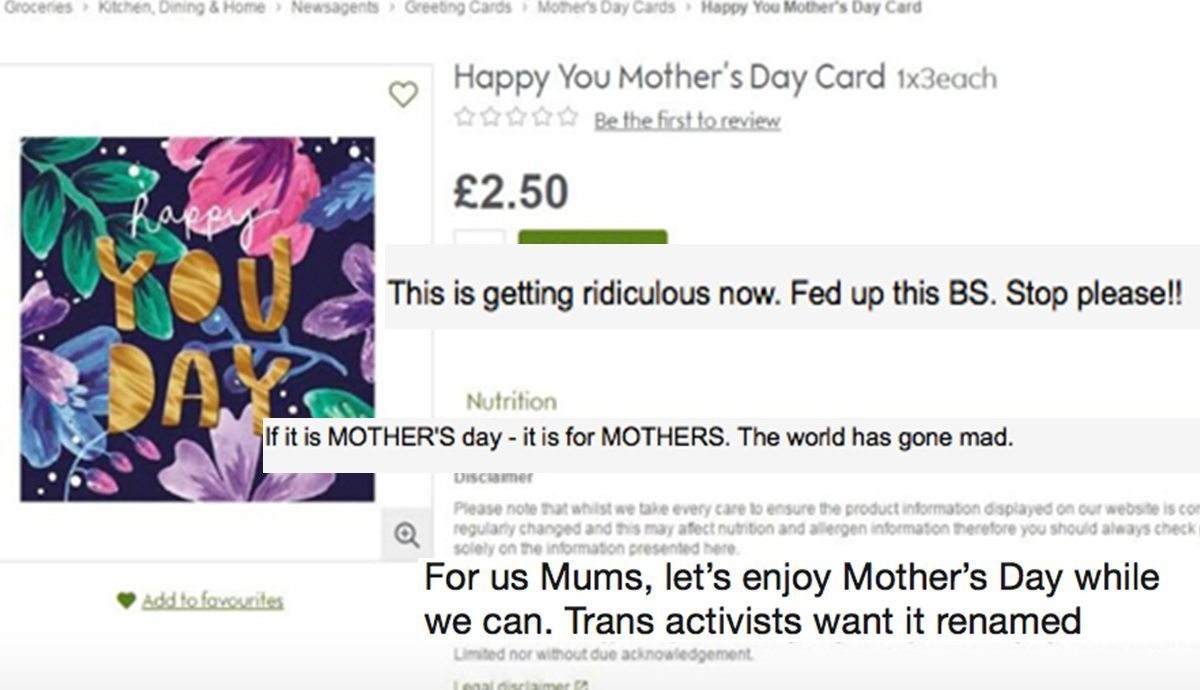Click the heart icon next to Add to favourites

pyautogui.click(x=125, y=598)
